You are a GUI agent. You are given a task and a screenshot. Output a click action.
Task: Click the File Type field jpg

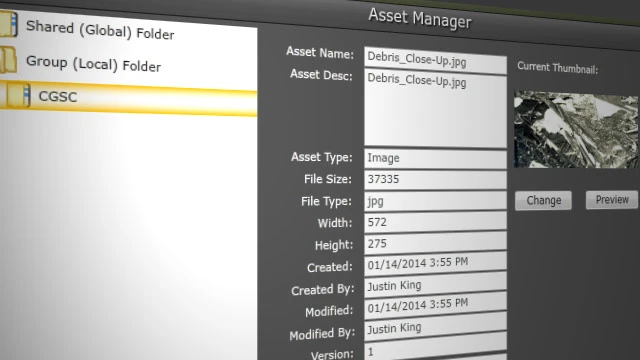pos(435,201)
